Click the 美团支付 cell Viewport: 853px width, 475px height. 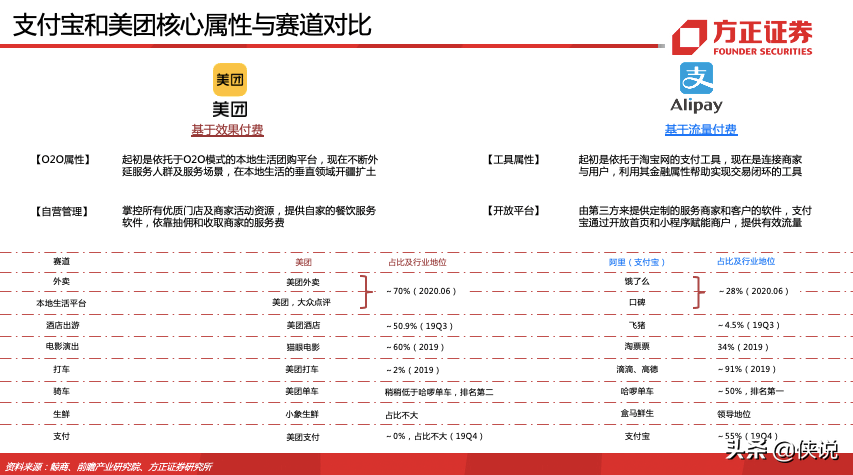point(303,437)
